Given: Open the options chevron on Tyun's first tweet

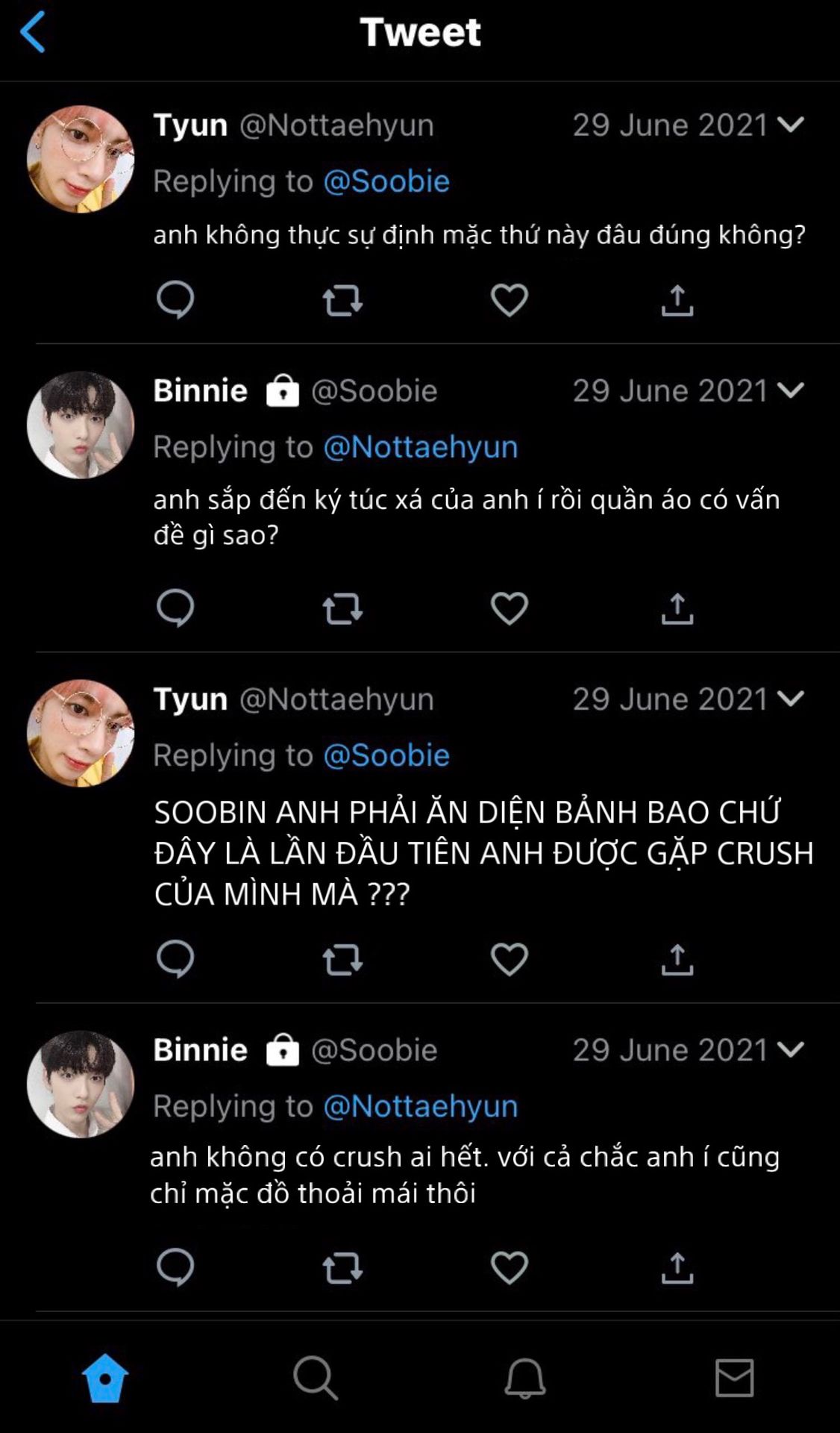Looking at the screenshot, I should 790,125.
